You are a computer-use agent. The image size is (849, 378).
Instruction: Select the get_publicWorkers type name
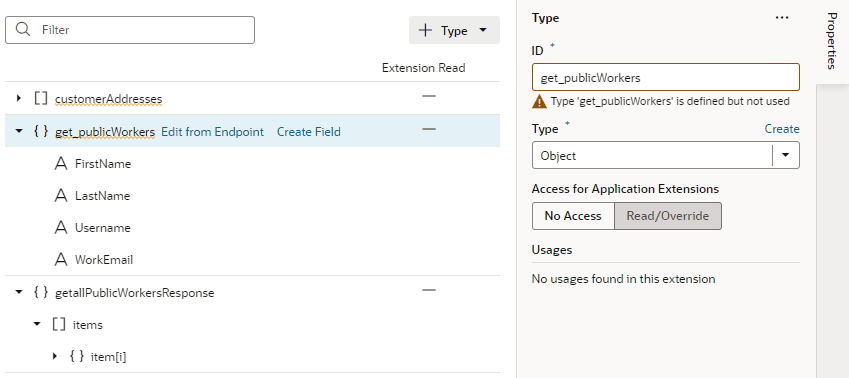coord(105,132)
